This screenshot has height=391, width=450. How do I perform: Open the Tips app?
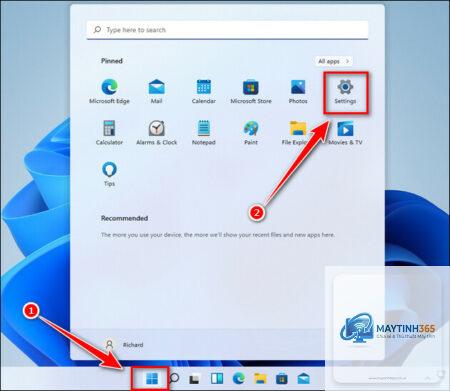[x=109, y=174]
